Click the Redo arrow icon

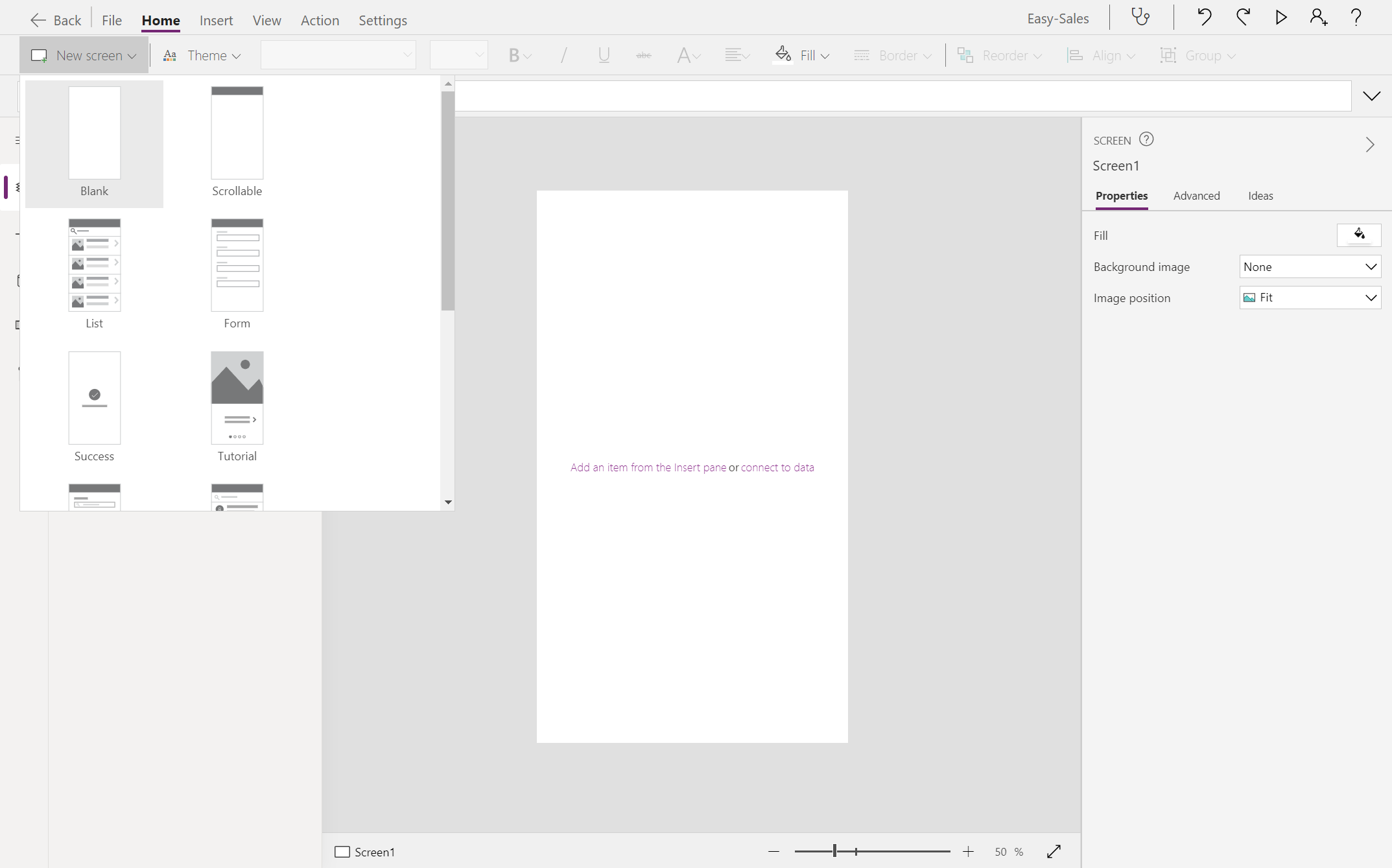coord(1242,18)
